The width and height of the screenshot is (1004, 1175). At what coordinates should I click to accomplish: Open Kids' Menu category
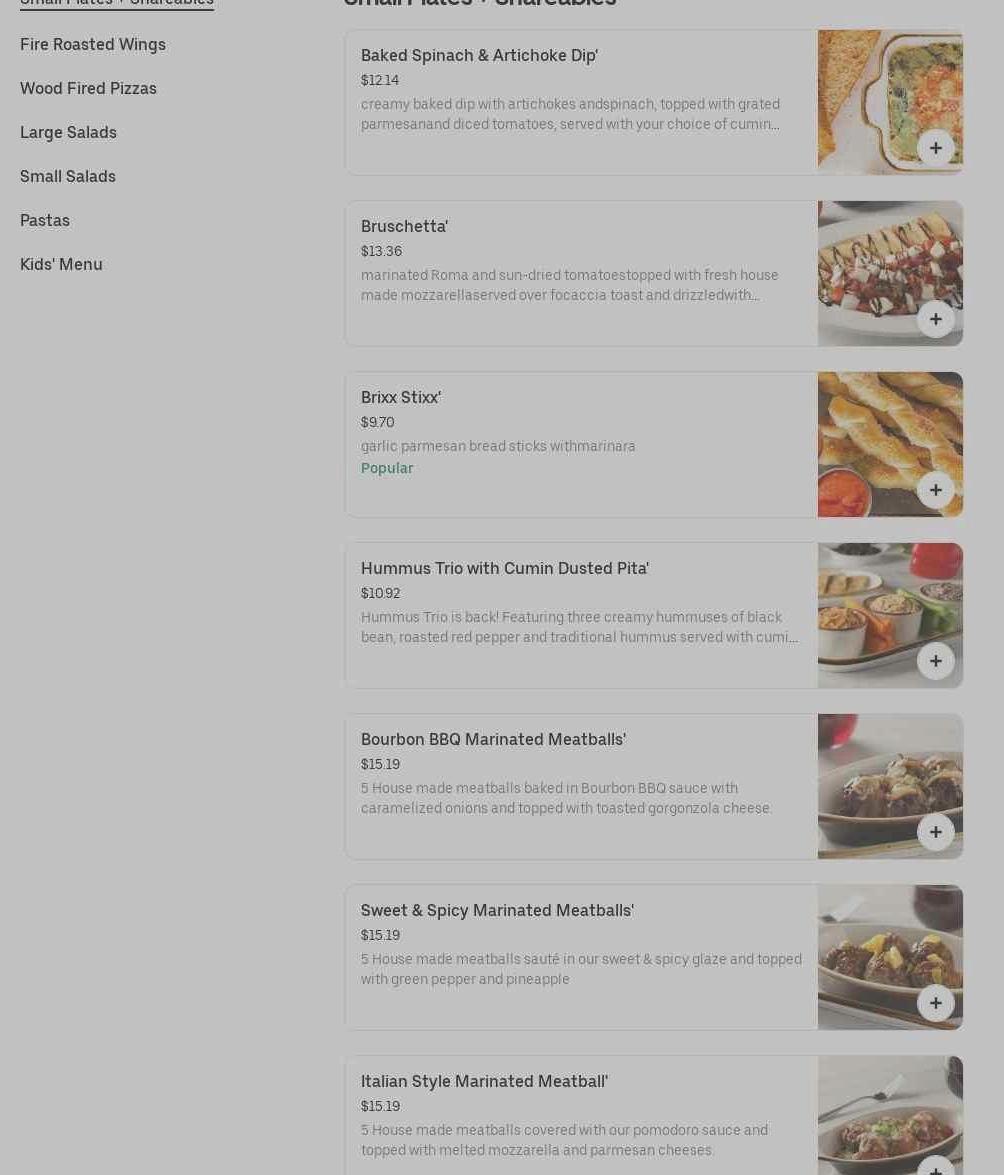[61, 265]
